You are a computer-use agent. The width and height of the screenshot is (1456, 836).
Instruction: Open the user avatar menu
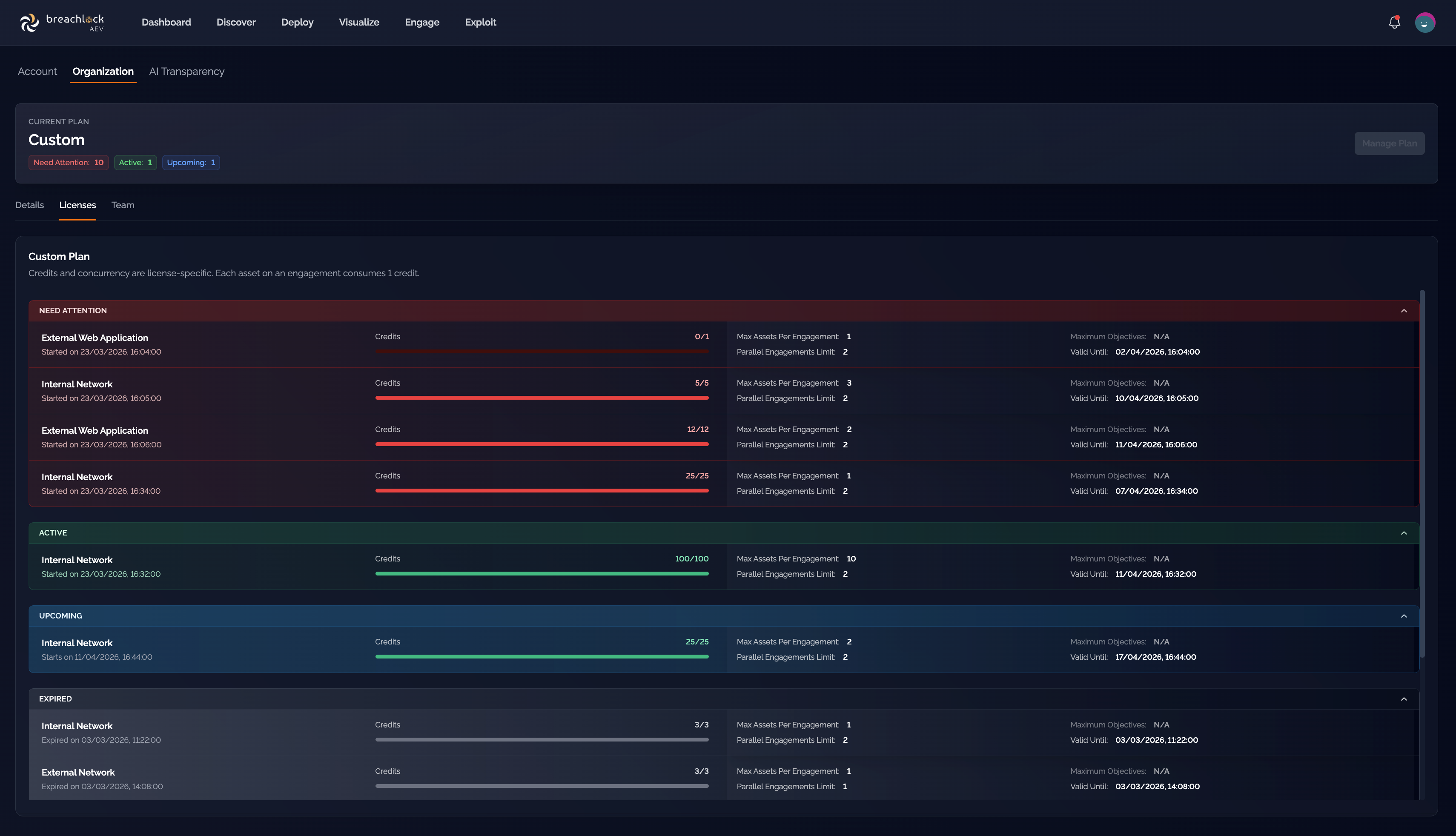[1424, 23]
